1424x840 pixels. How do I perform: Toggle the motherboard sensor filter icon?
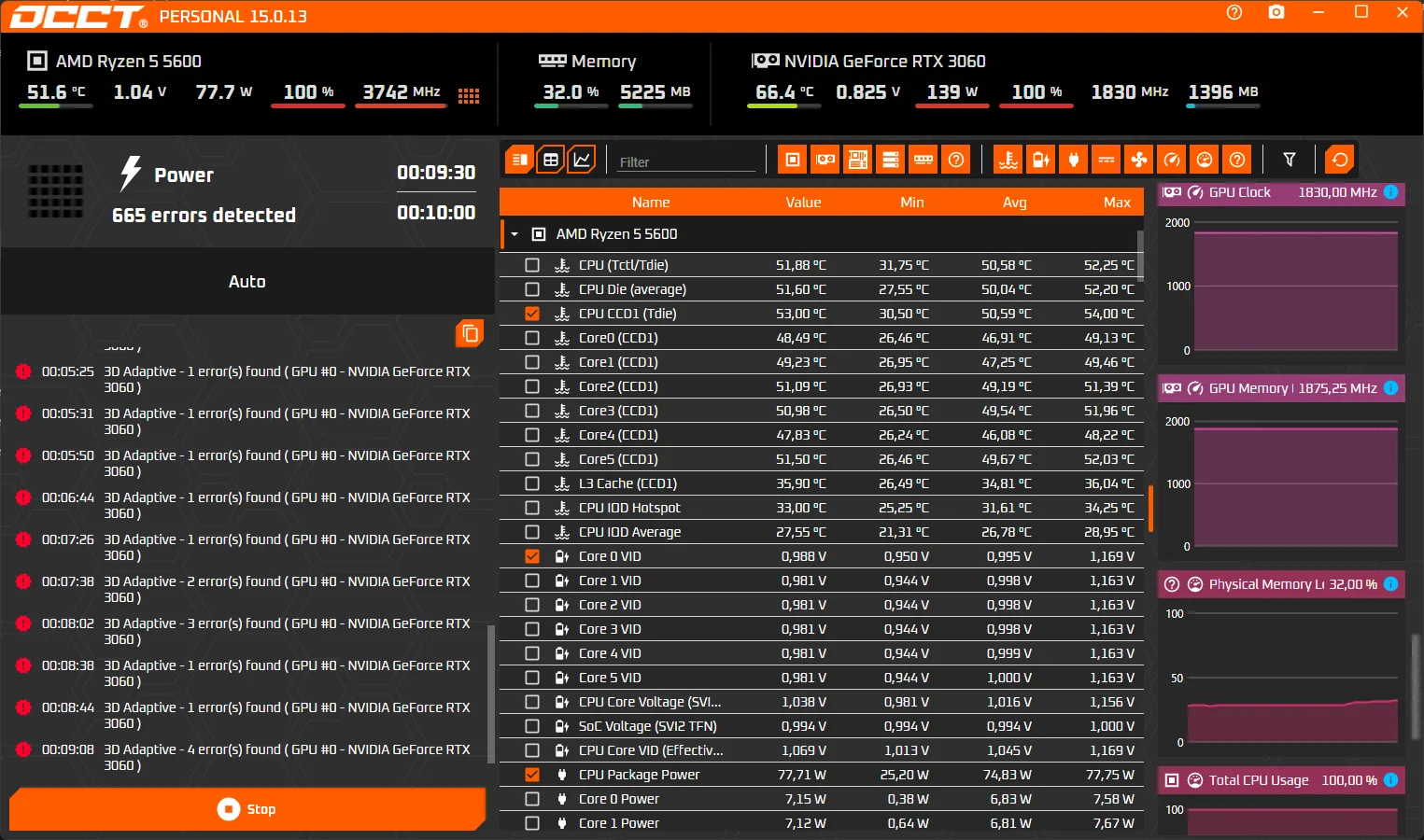(x=858, y=160)
